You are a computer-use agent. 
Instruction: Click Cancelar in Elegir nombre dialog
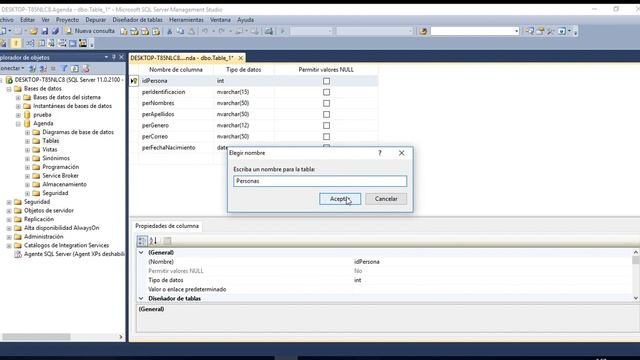click(386, 199)
